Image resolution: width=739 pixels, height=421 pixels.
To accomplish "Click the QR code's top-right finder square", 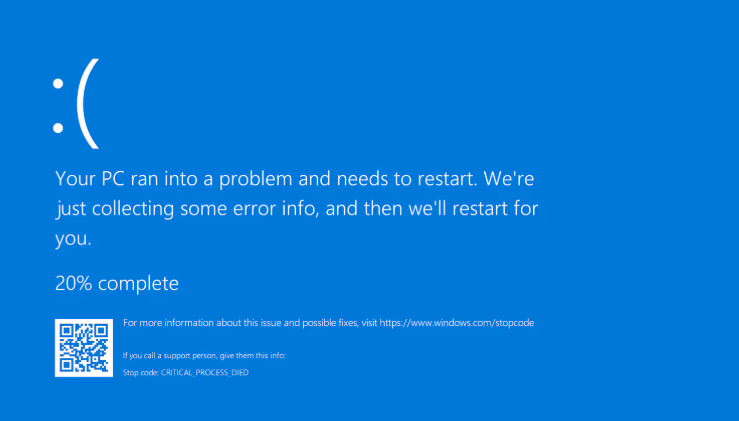I will [101, 331].
